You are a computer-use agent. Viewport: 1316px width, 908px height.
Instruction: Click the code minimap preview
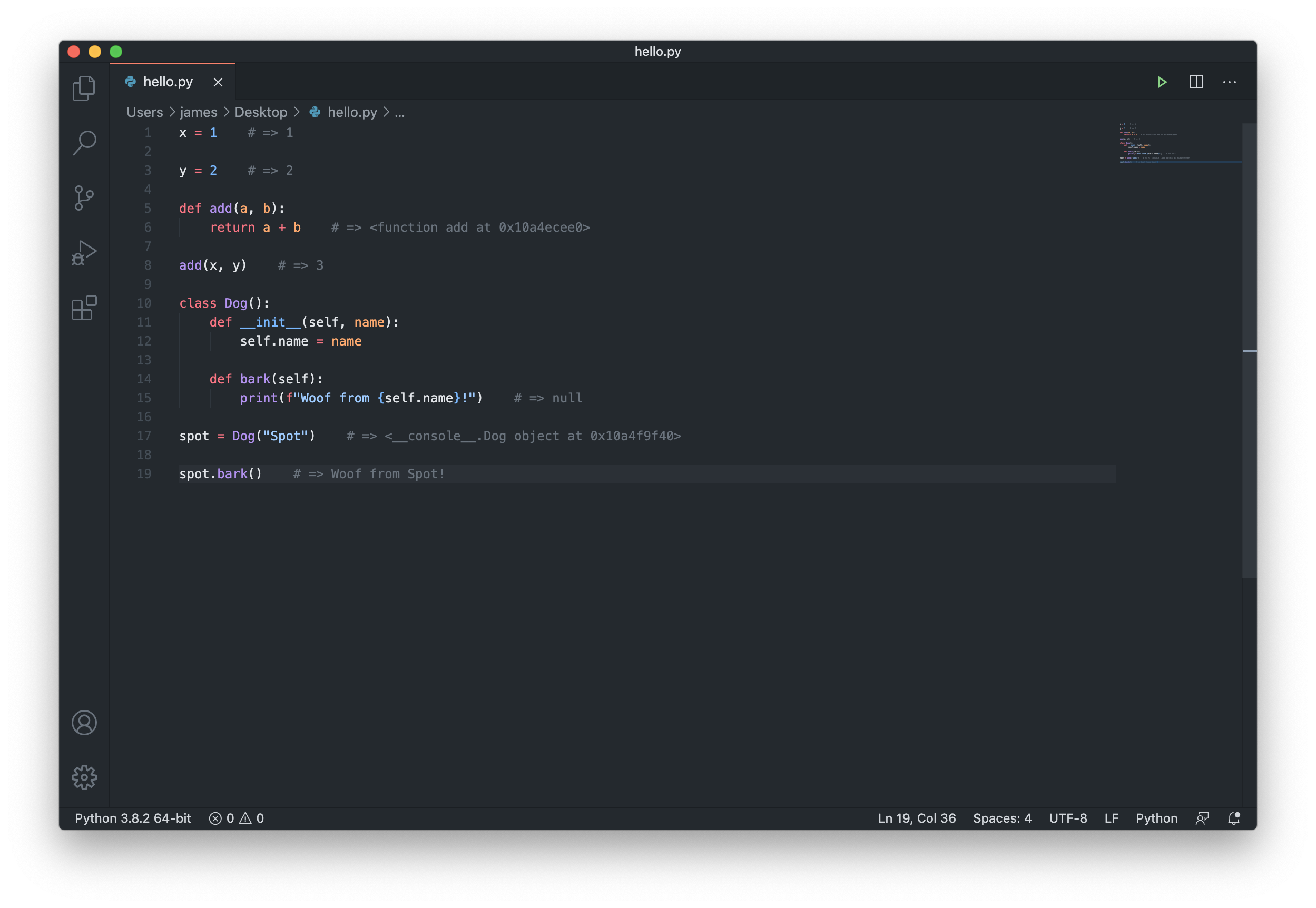click(x=1180, y=142)
